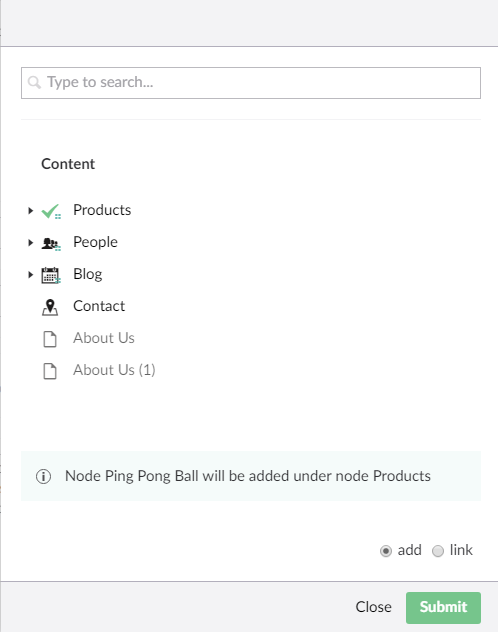This screenshot has width=498, height=632.
Task: Close the dialog via Close button
Action: [374, 607]
